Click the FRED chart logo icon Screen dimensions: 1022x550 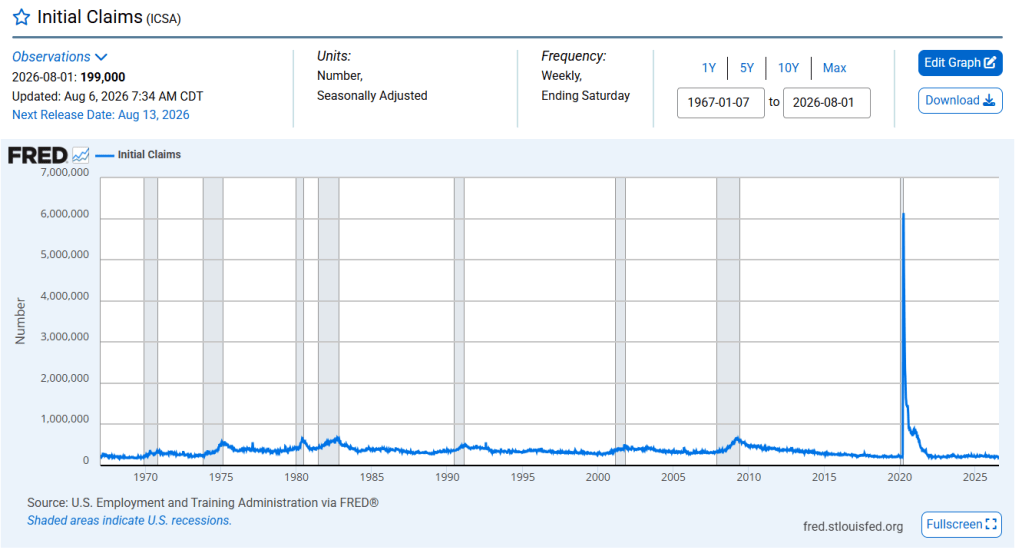[81, 155]
